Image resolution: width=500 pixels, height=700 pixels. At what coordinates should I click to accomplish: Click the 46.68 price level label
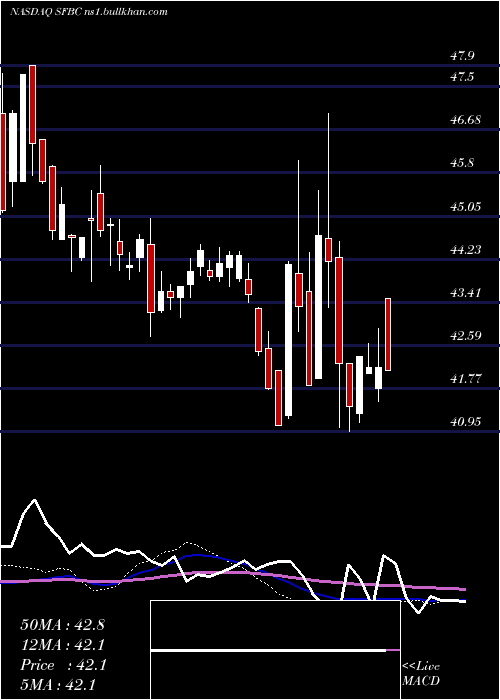(x=465, y=120)
